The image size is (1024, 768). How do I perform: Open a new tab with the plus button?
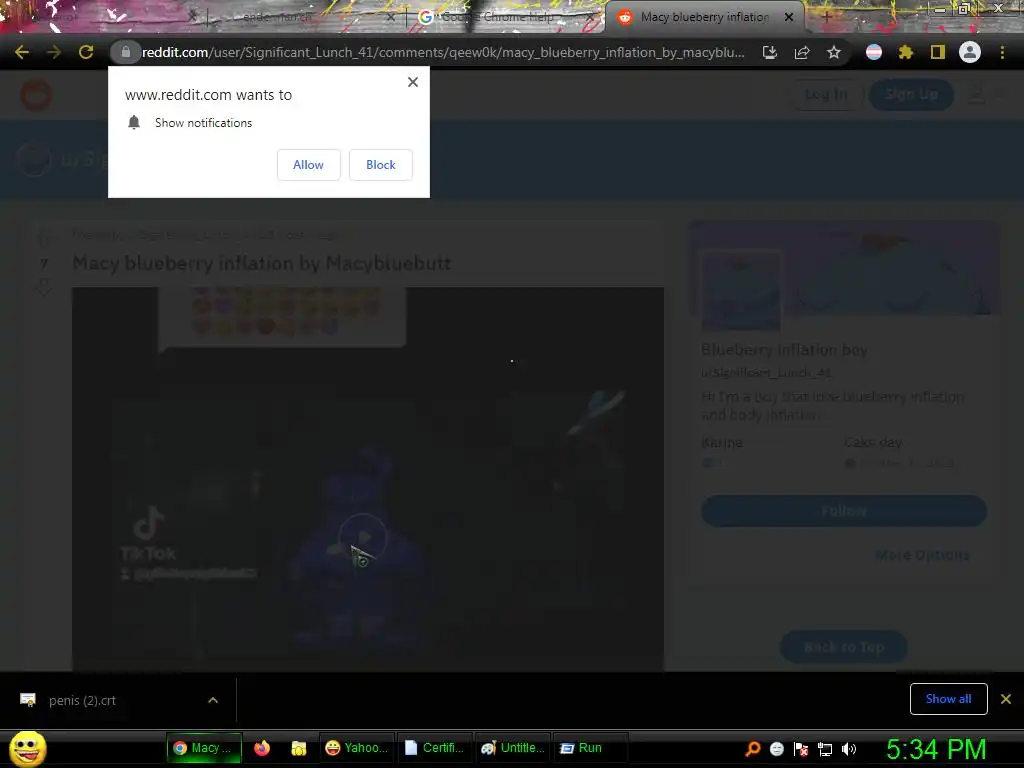(826, 18)
